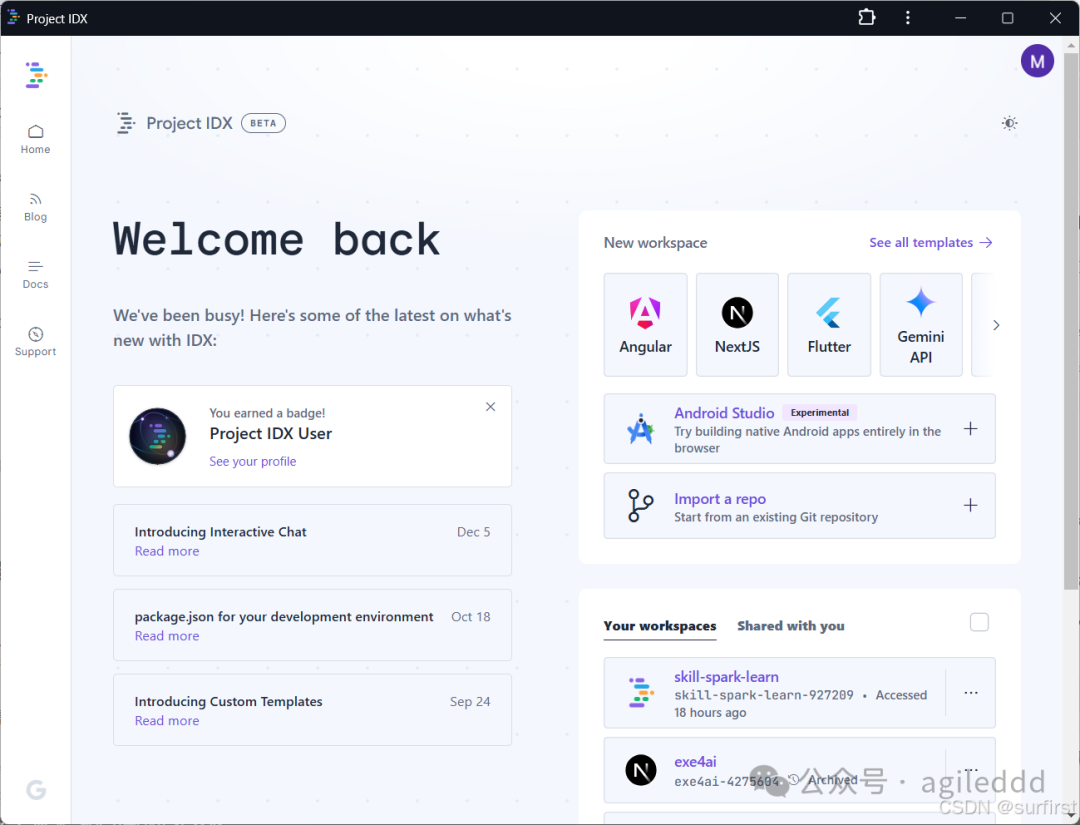Viewport: 1080px width, 825px height.
Task: Click the Experimental tag
Action: [x=820, y=412]
